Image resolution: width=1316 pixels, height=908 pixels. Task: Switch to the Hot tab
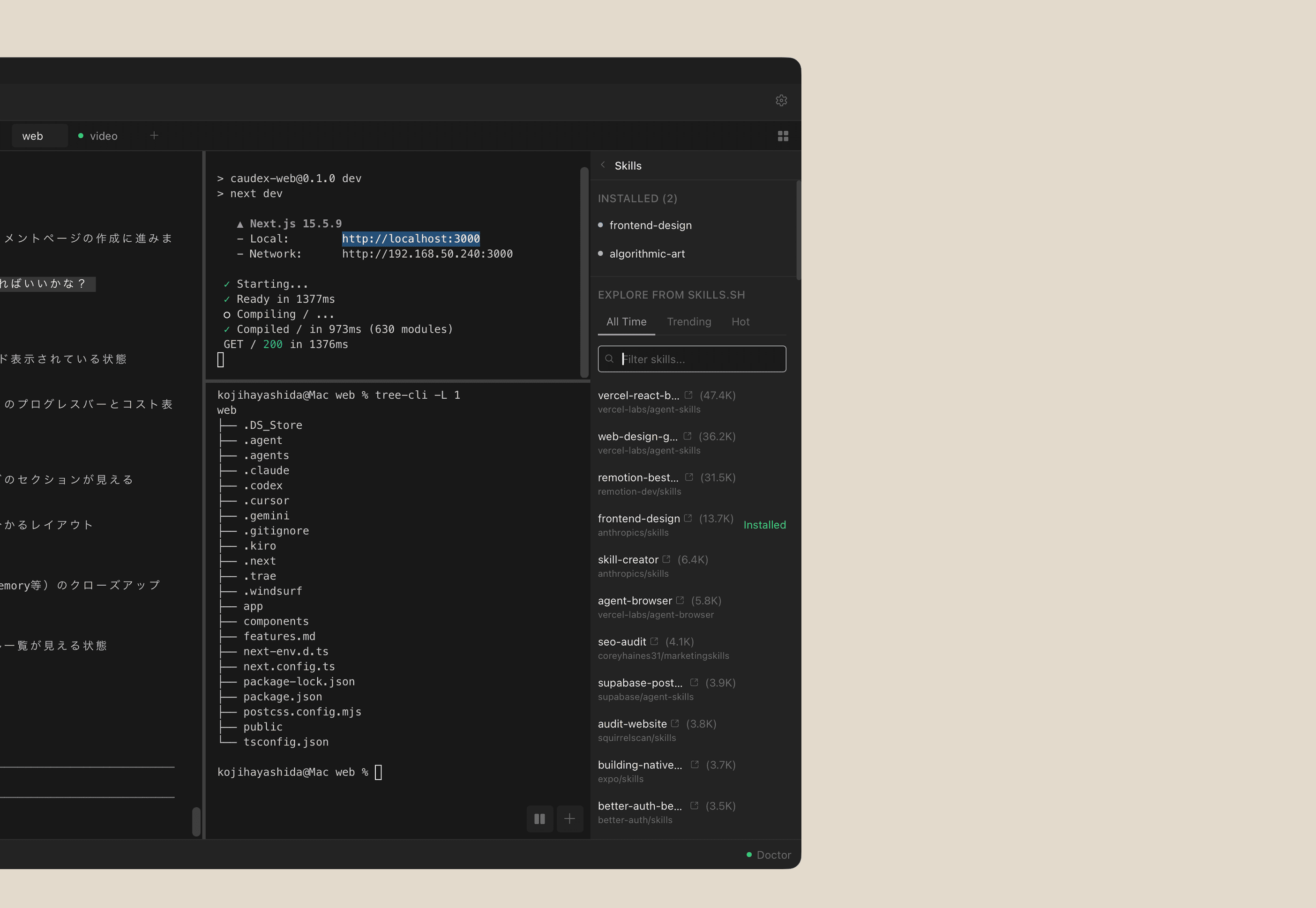740,322
